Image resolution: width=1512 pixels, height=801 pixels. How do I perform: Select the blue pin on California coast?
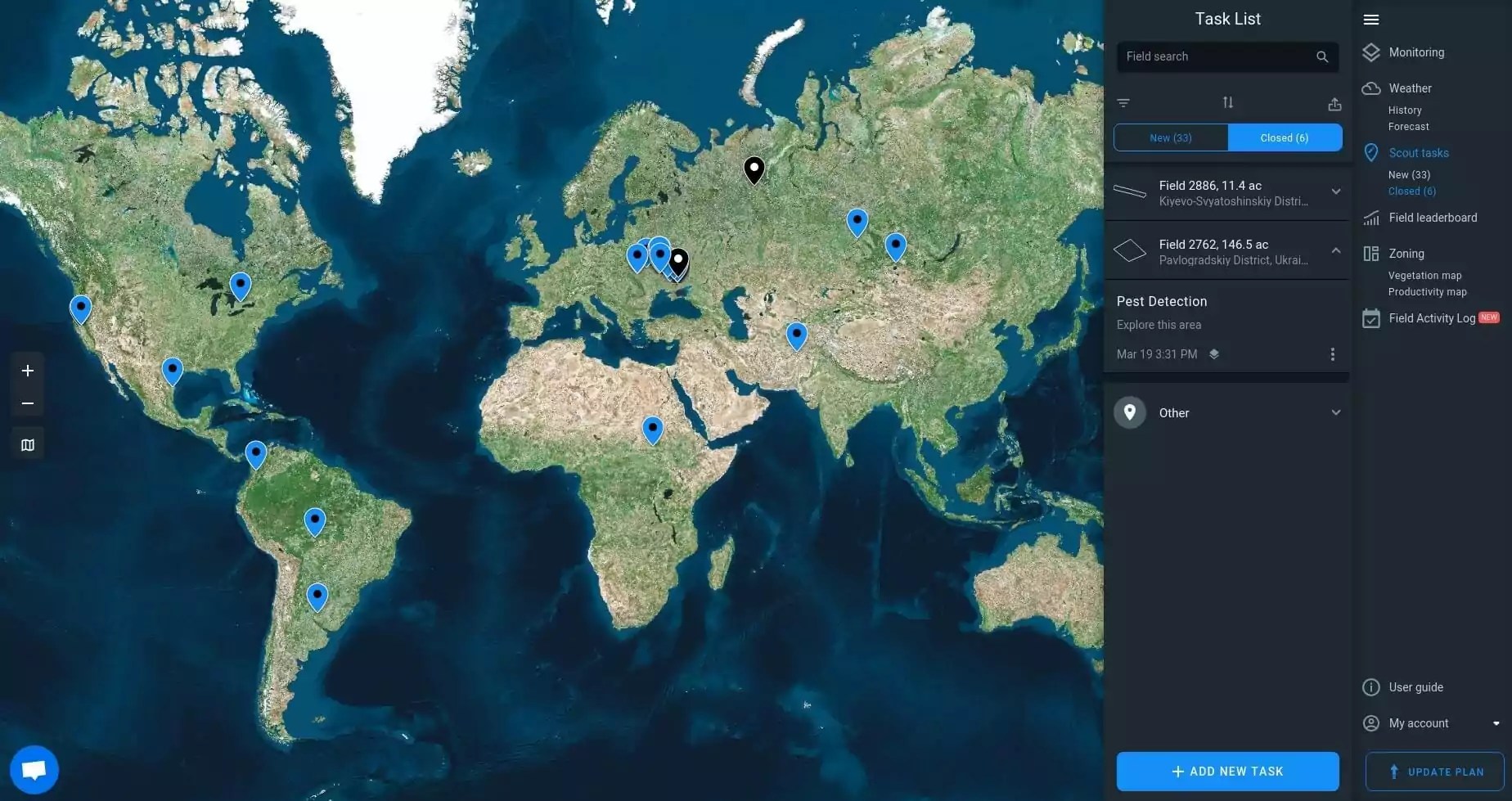pos(80,309)
